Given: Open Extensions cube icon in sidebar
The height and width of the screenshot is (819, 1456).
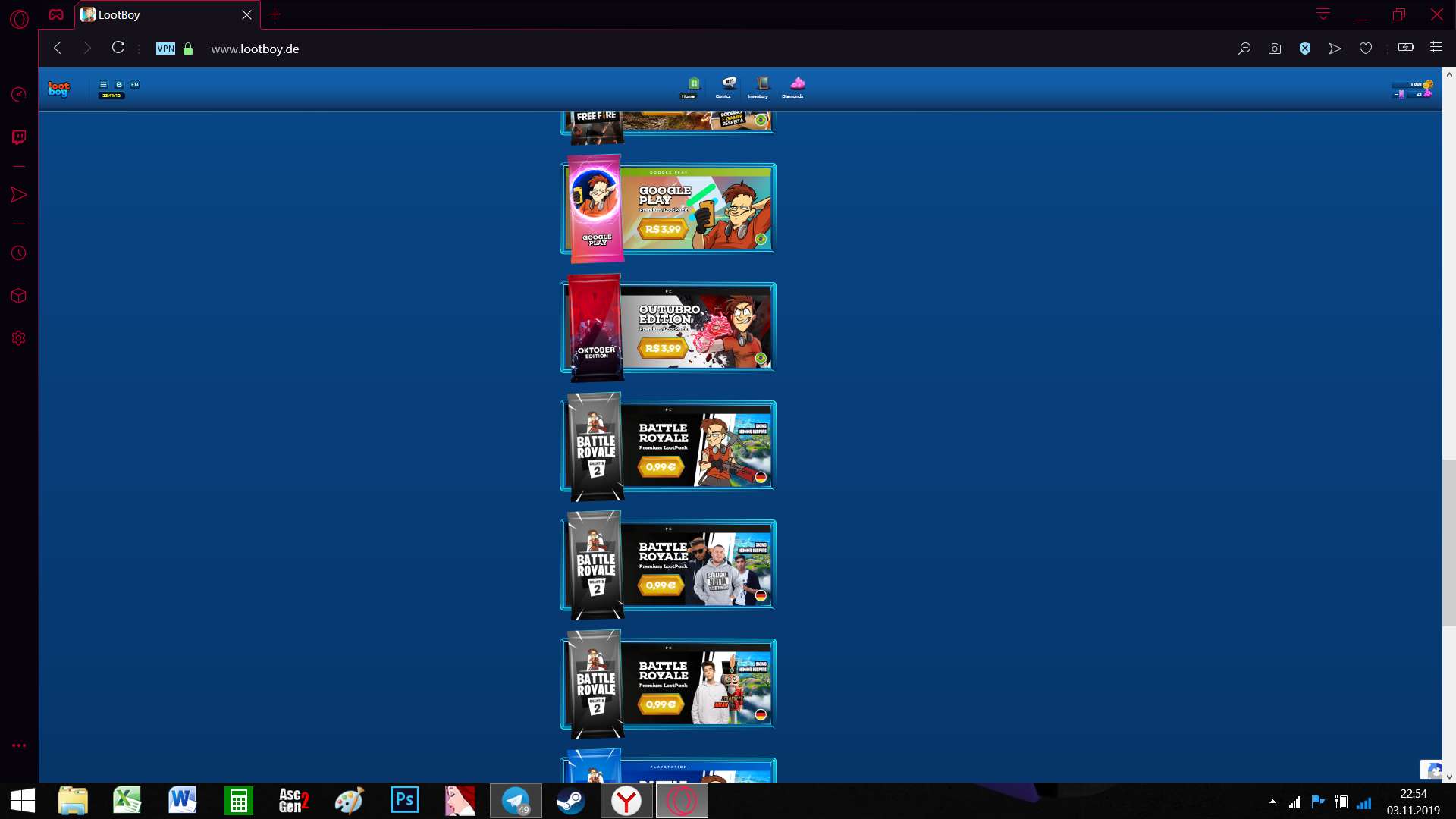Looking at the screenshot, I should point(19,296).
